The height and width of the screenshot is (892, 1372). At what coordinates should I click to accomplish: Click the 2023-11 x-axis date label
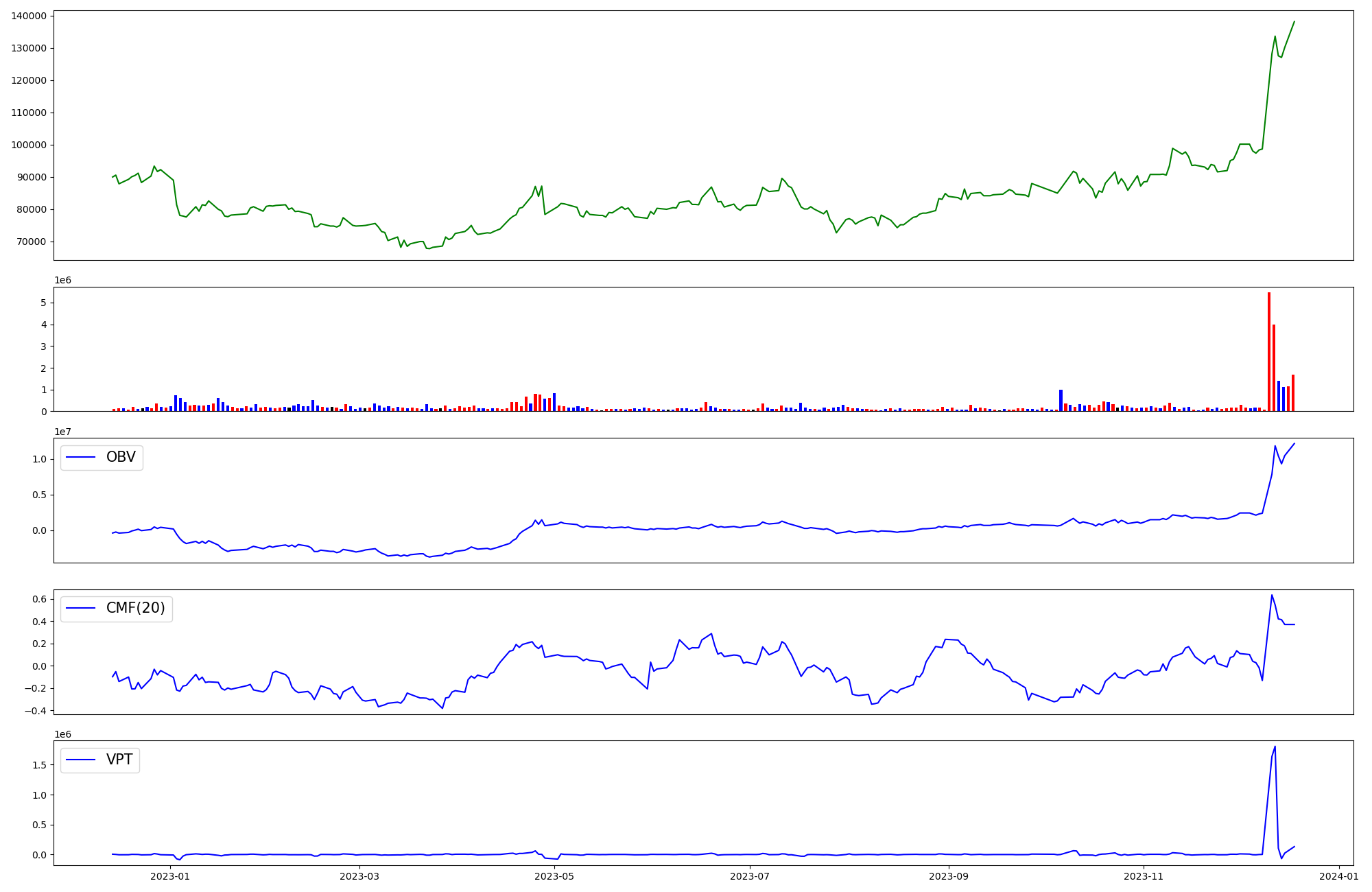[x=1144, y=876]
